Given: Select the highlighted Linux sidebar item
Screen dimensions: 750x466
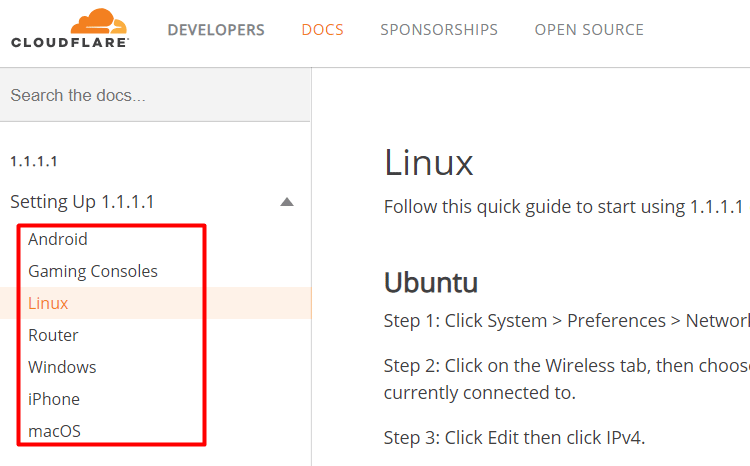Looking at the screenshot, I should pyautogui.click(x=48, y=303).
